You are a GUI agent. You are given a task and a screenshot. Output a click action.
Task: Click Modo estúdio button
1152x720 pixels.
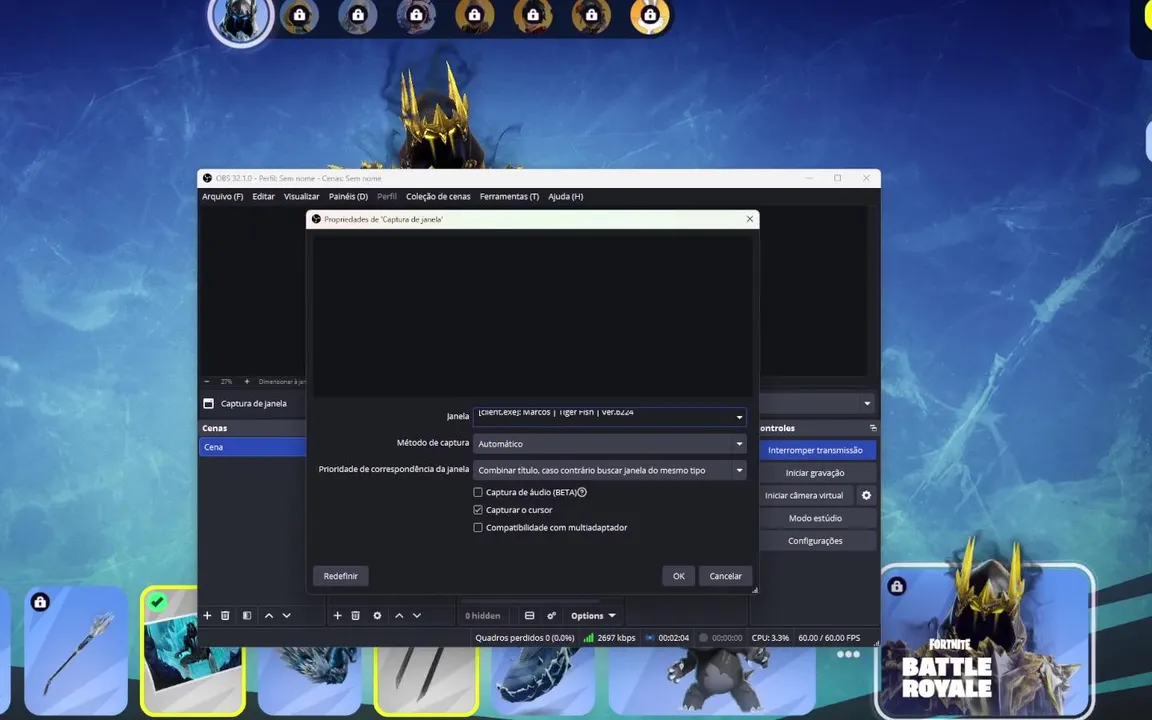pyautogui.click(x=816, y=518)
